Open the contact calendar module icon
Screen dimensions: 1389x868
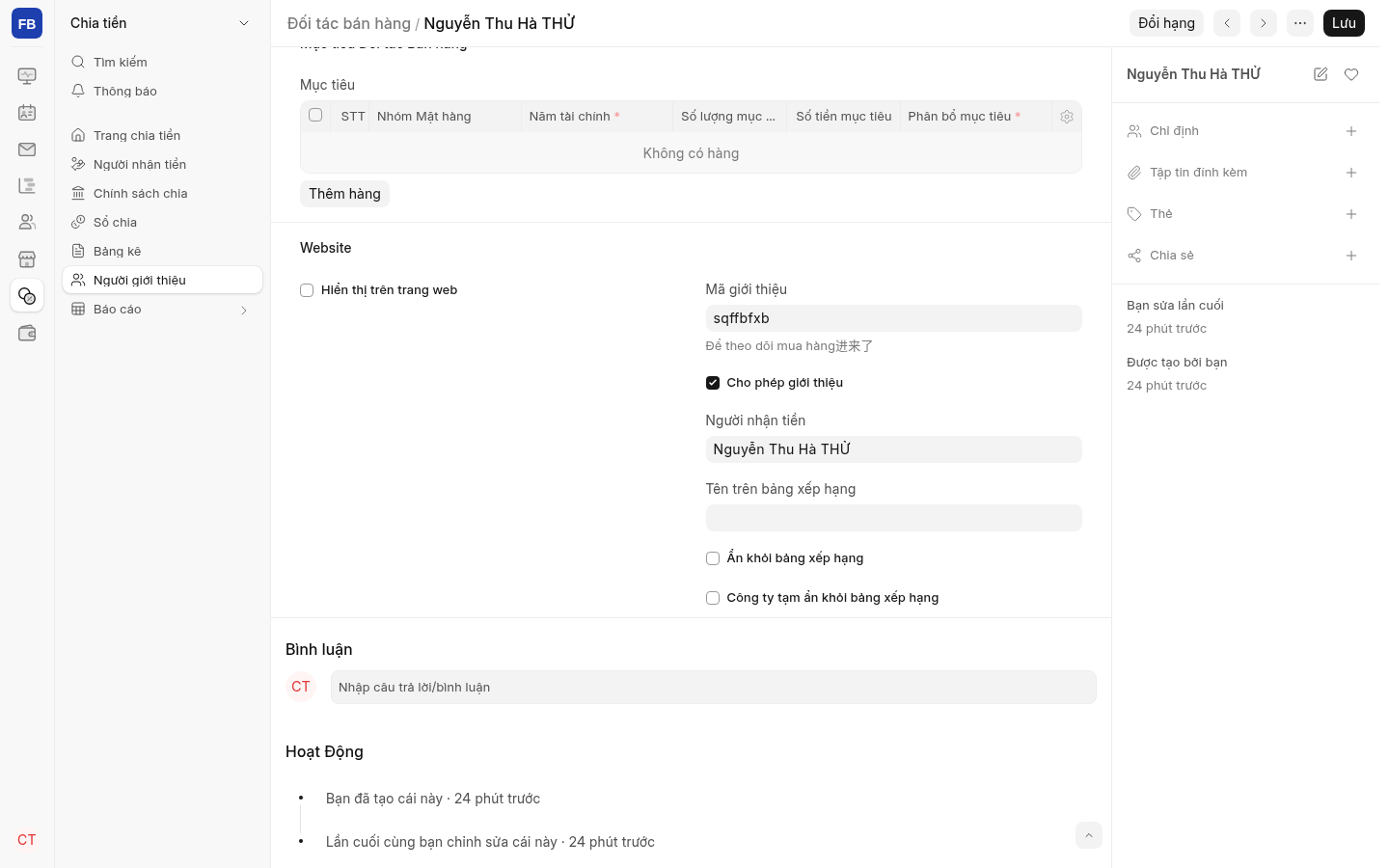click(27, 113)
